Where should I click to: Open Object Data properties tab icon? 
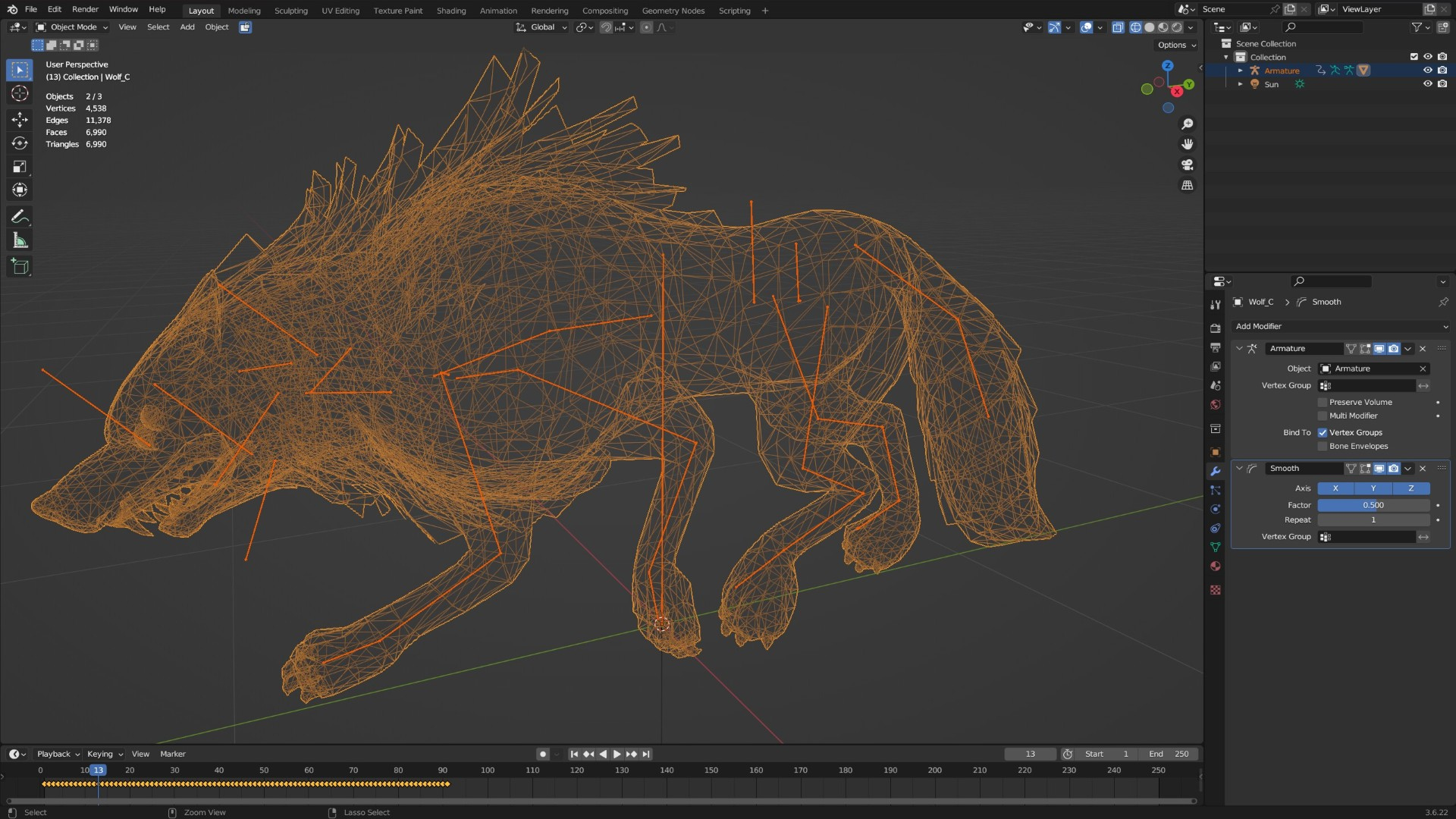point(1216,548)
